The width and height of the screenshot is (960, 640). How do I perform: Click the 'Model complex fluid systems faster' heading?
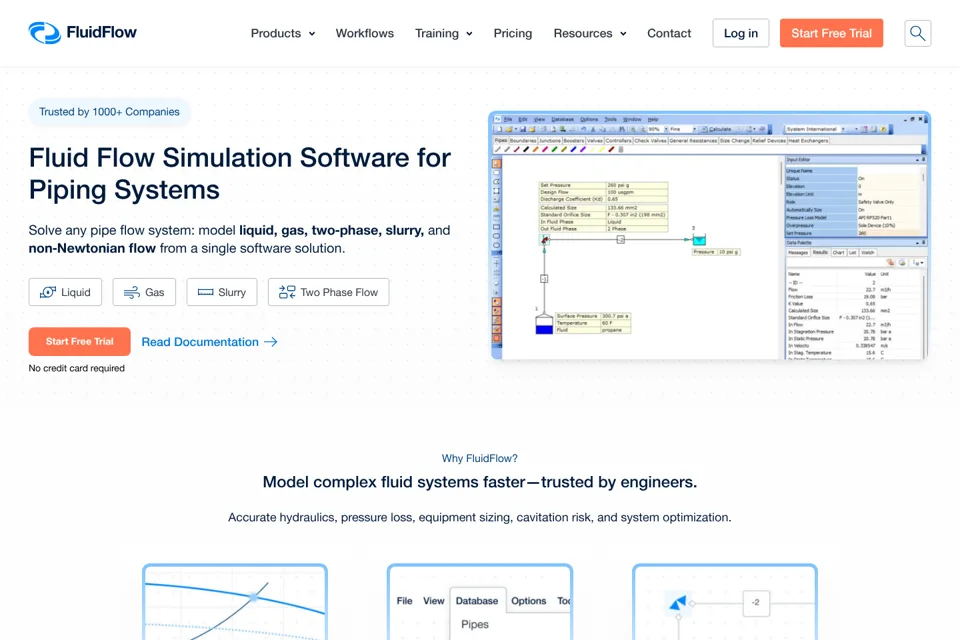click(479, 482)
